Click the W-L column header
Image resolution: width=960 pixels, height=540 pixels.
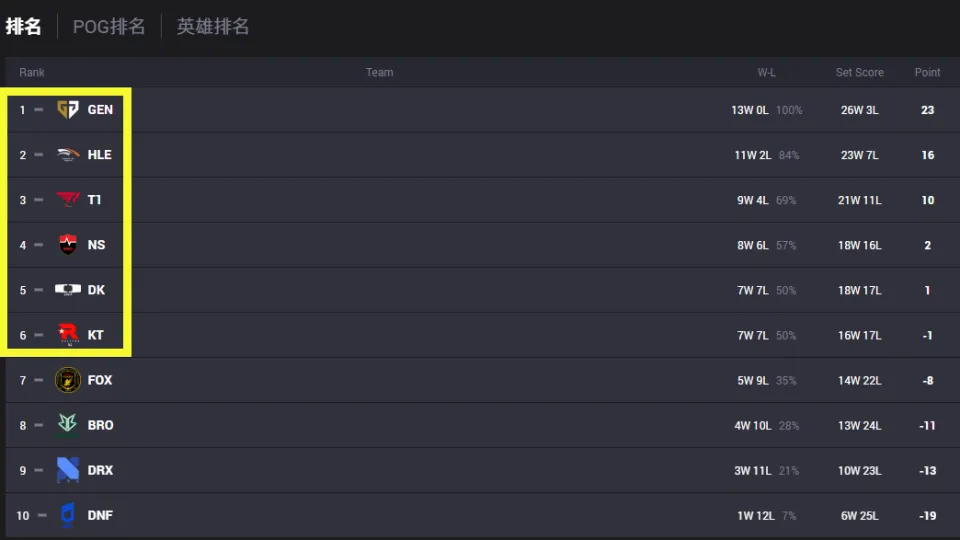click(x=766, y=72)
